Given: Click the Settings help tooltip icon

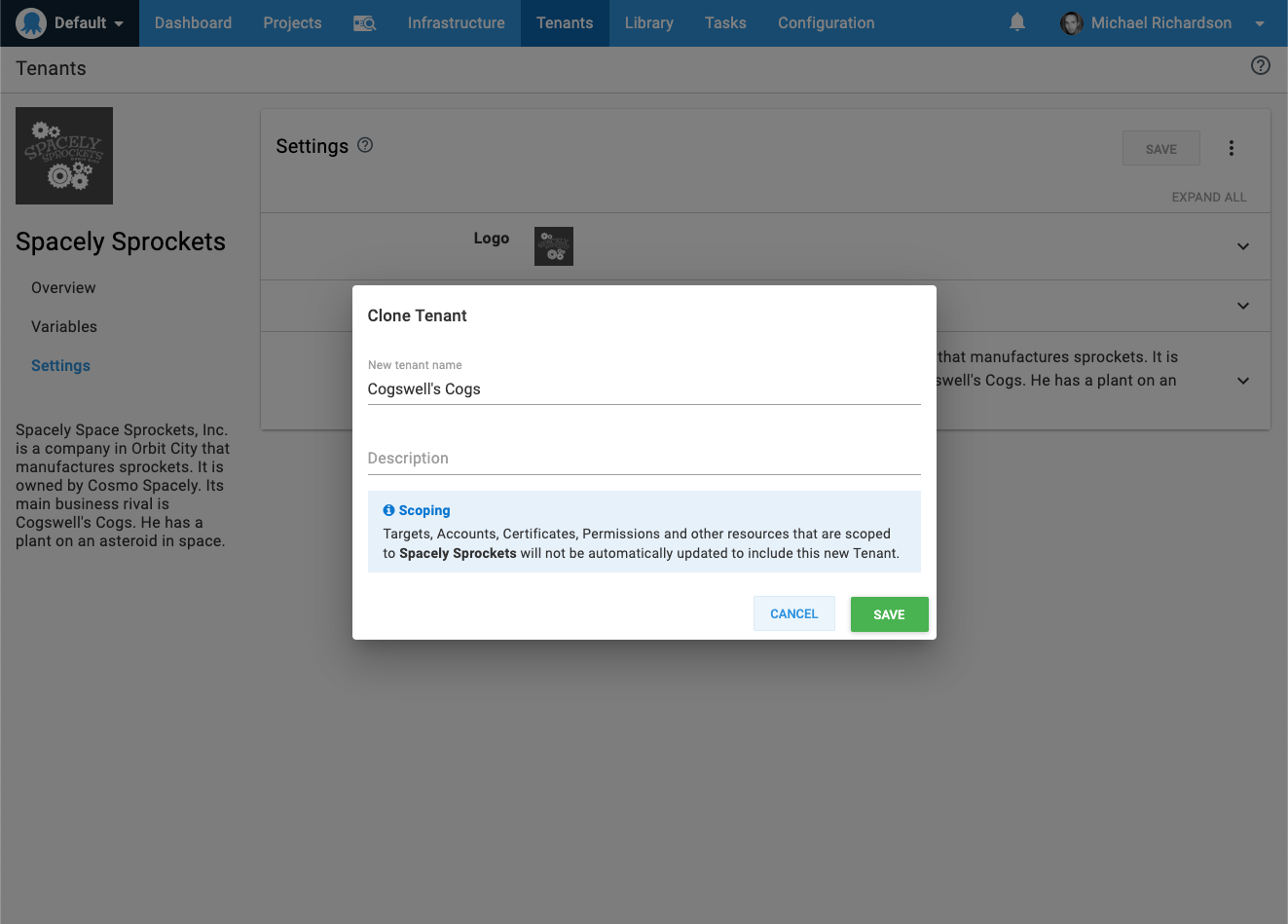Looking at the screenshot, I should (365, 144).
